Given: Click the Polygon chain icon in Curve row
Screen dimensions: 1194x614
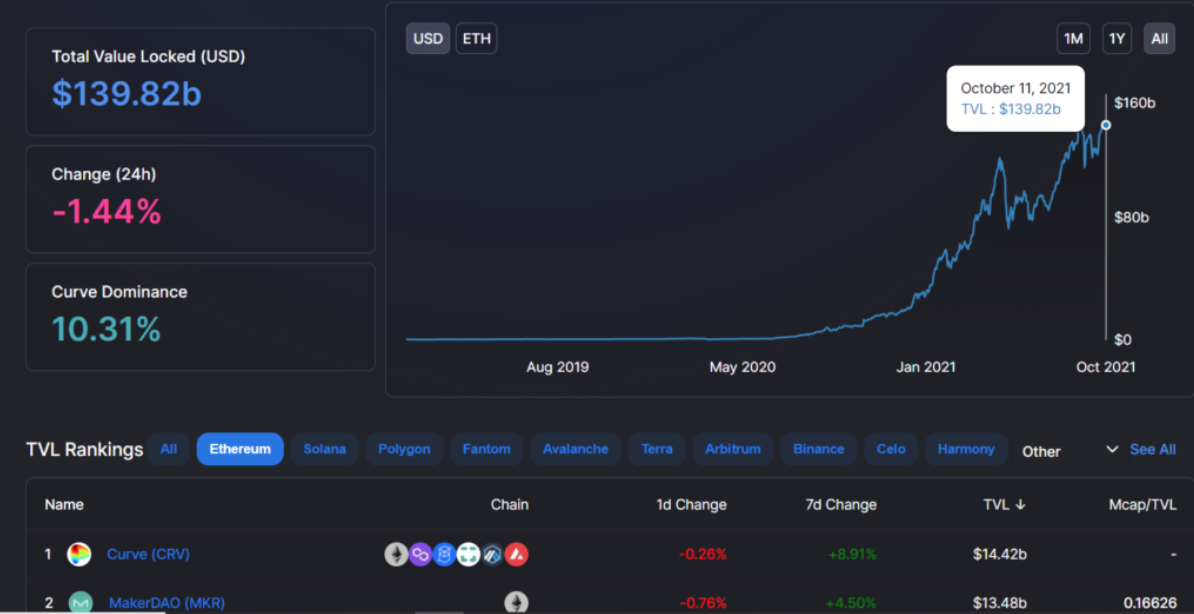Looking at the screenshot, I should pyautogui.click(x=420, y=555).
